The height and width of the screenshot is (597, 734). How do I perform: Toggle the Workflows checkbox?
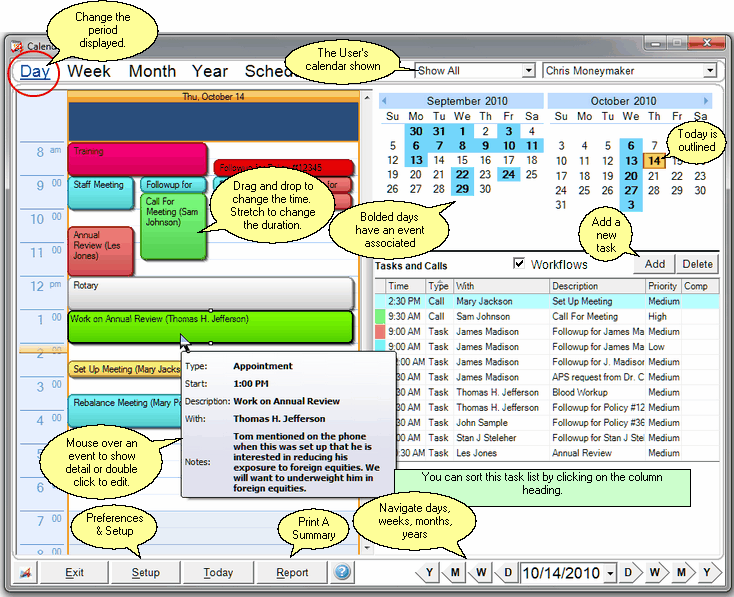tap(518, 264)
